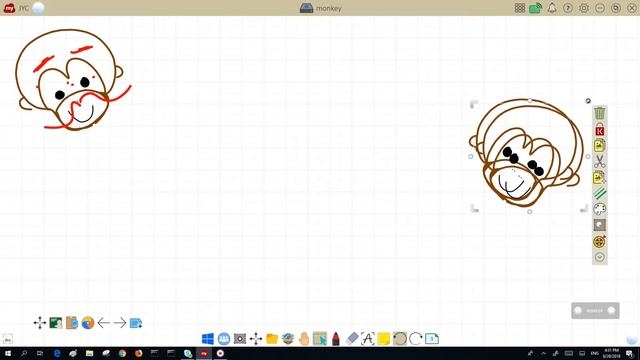
Task: Change line thickness with green stripes icon
Action: point(599,193)
